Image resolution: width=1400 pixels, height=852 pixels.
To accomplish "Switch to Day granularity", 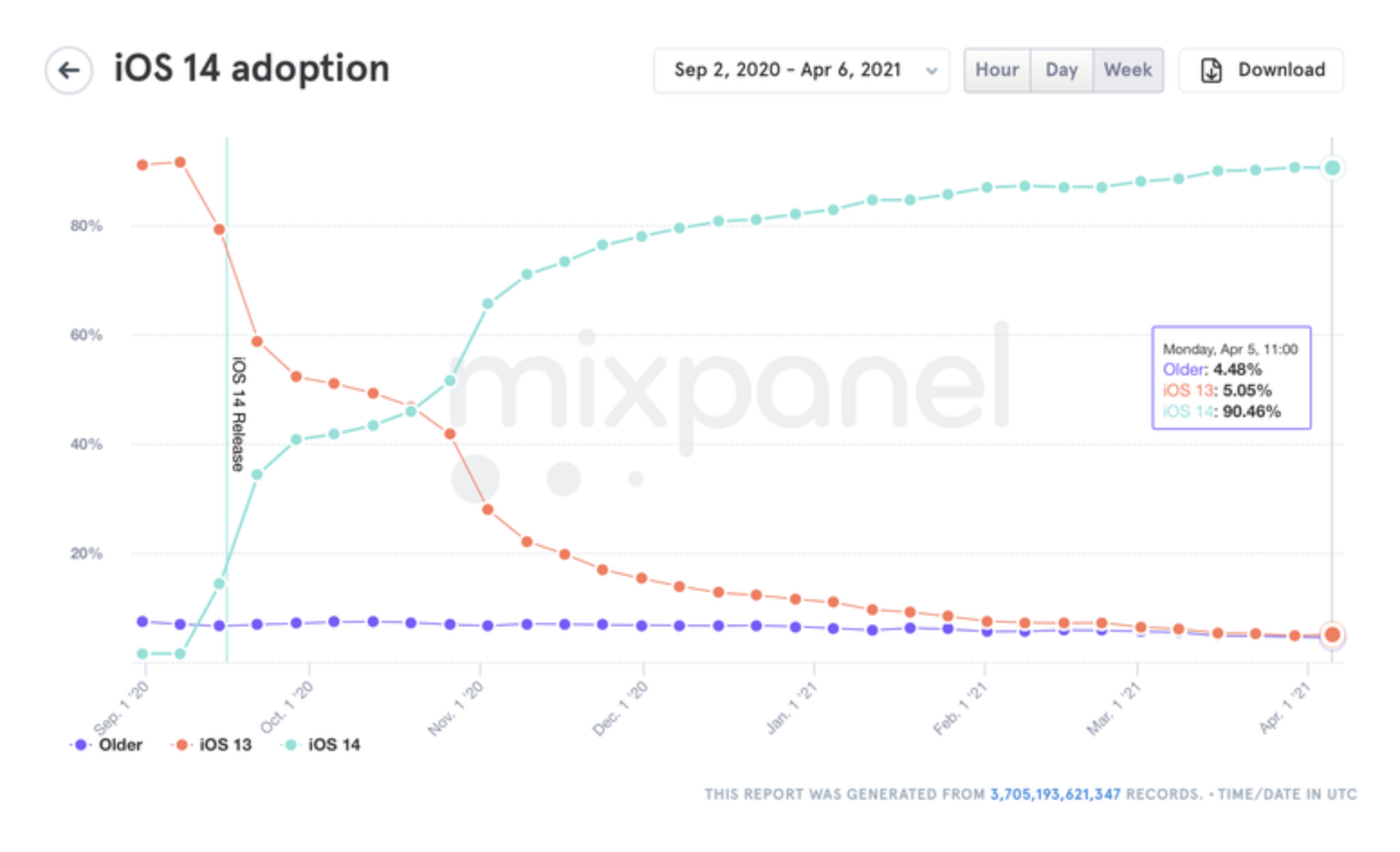I will 1062,70.
